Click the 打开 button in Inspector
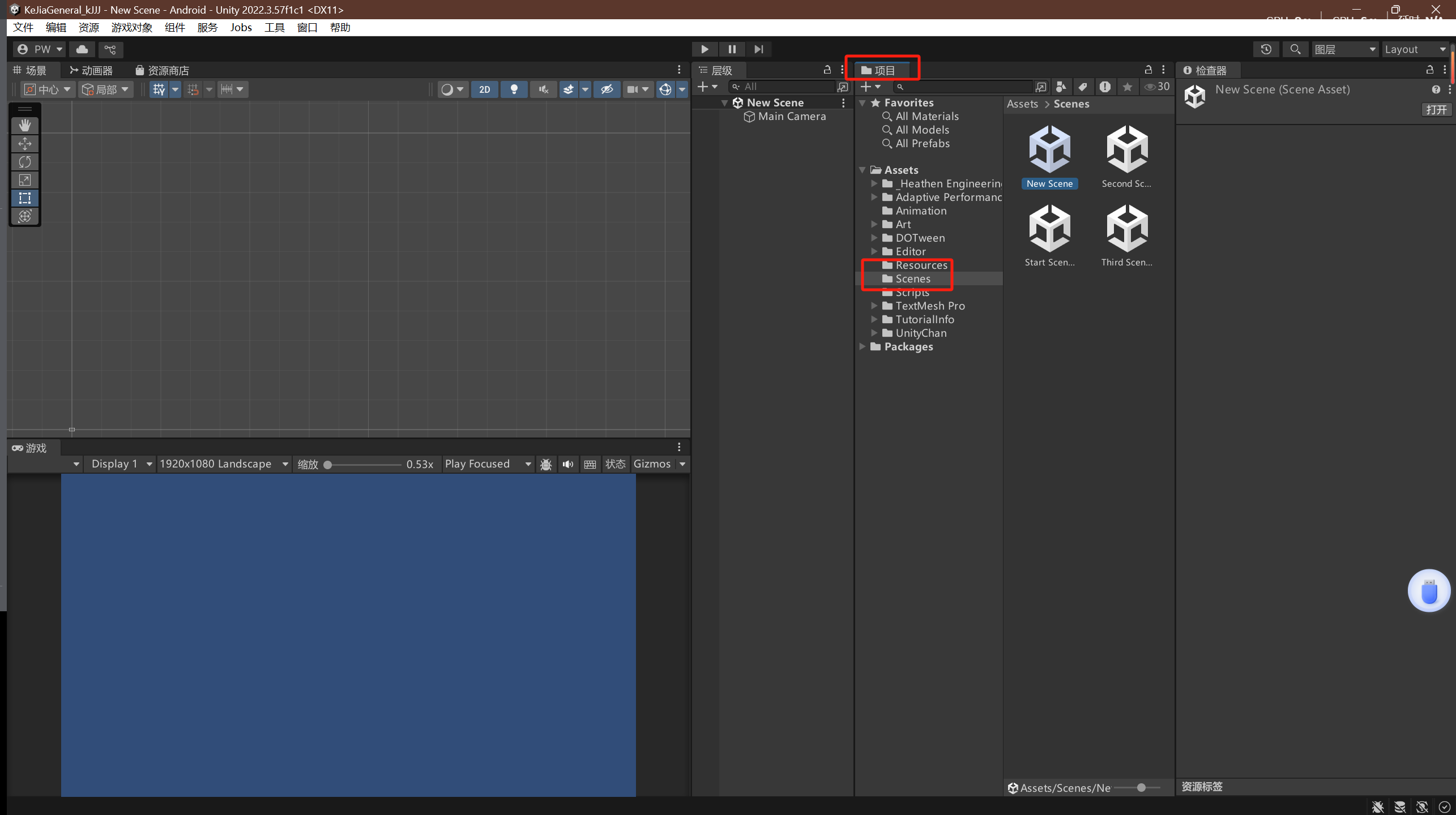 1436,109
